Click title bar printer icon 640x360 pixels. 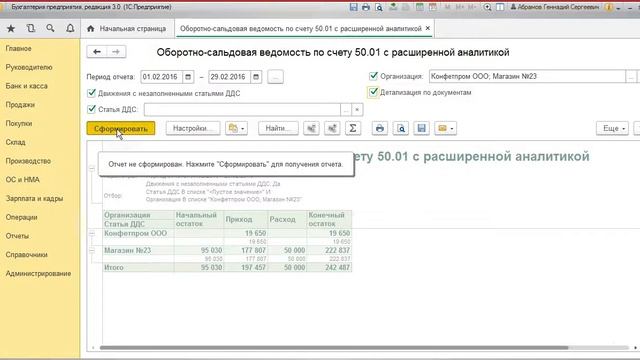(x=366, y=7)
